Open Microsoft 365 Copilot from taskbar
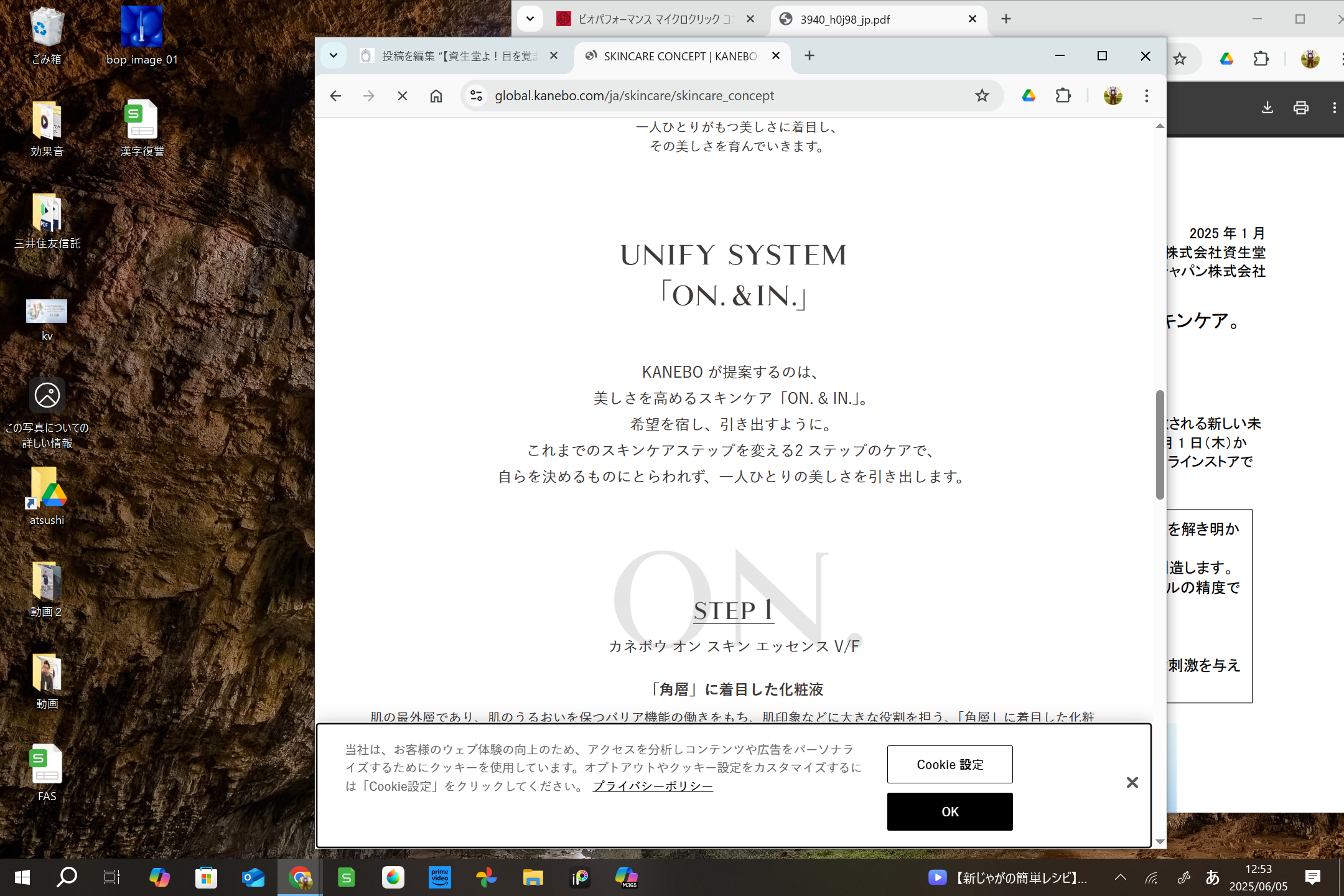 click(627, 877)
